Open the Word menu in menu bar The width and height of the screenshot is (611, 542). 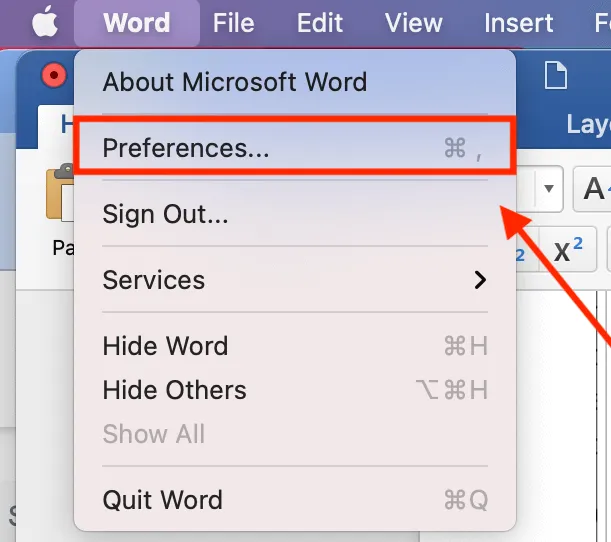point(137,23)
